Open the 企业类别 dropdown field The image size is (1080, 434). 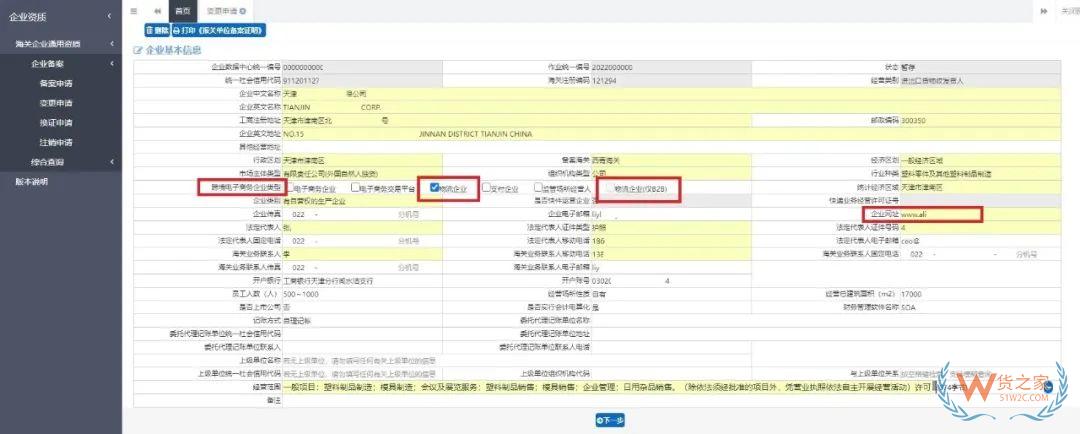coord(362,201)
